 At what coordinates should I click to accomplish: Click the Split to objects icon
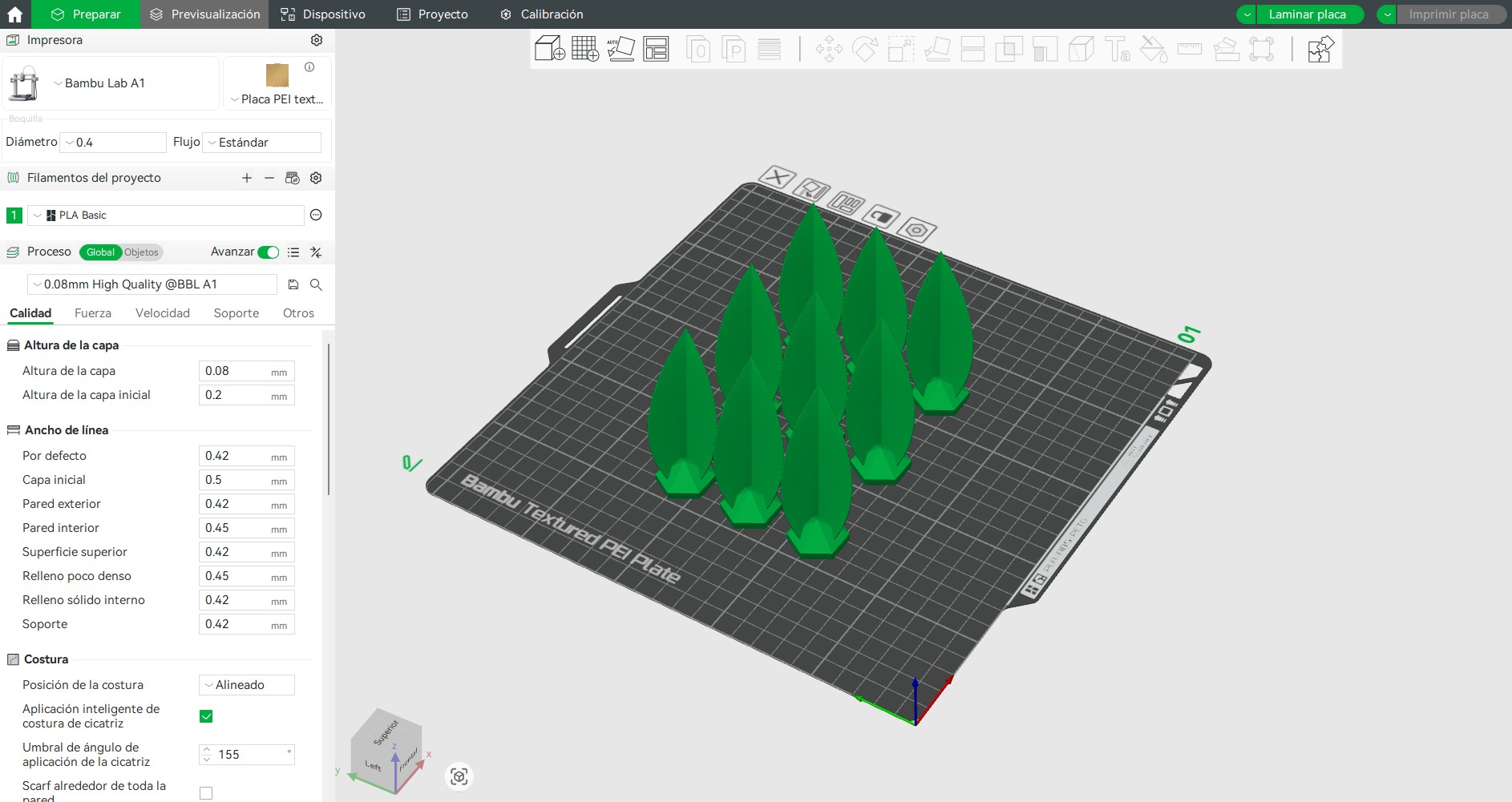pyautogui.click(x=698, y=50)
